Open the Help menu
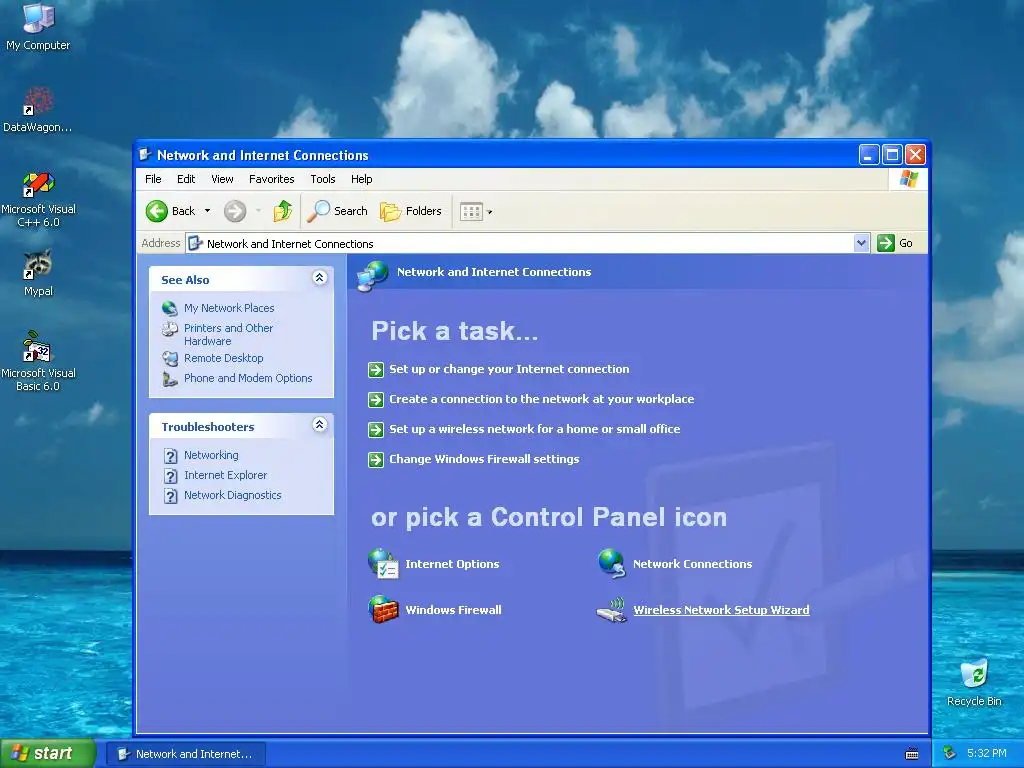 pyautogui.click(x=361, y=179)
